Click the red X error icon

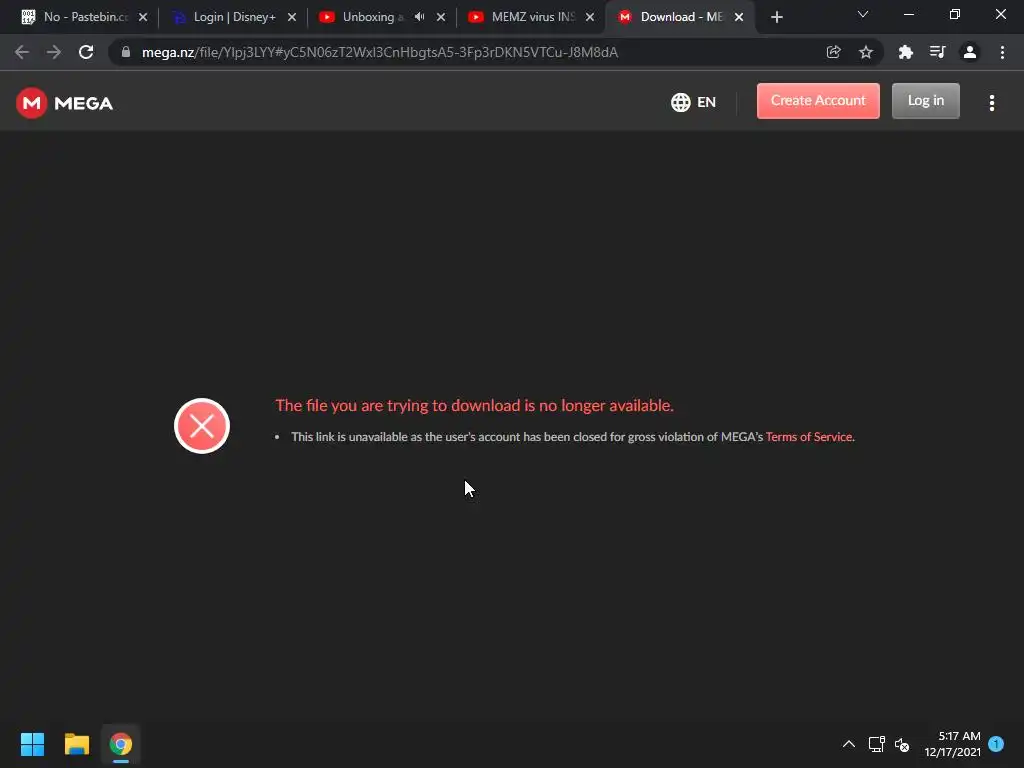[x=202, y=426]
